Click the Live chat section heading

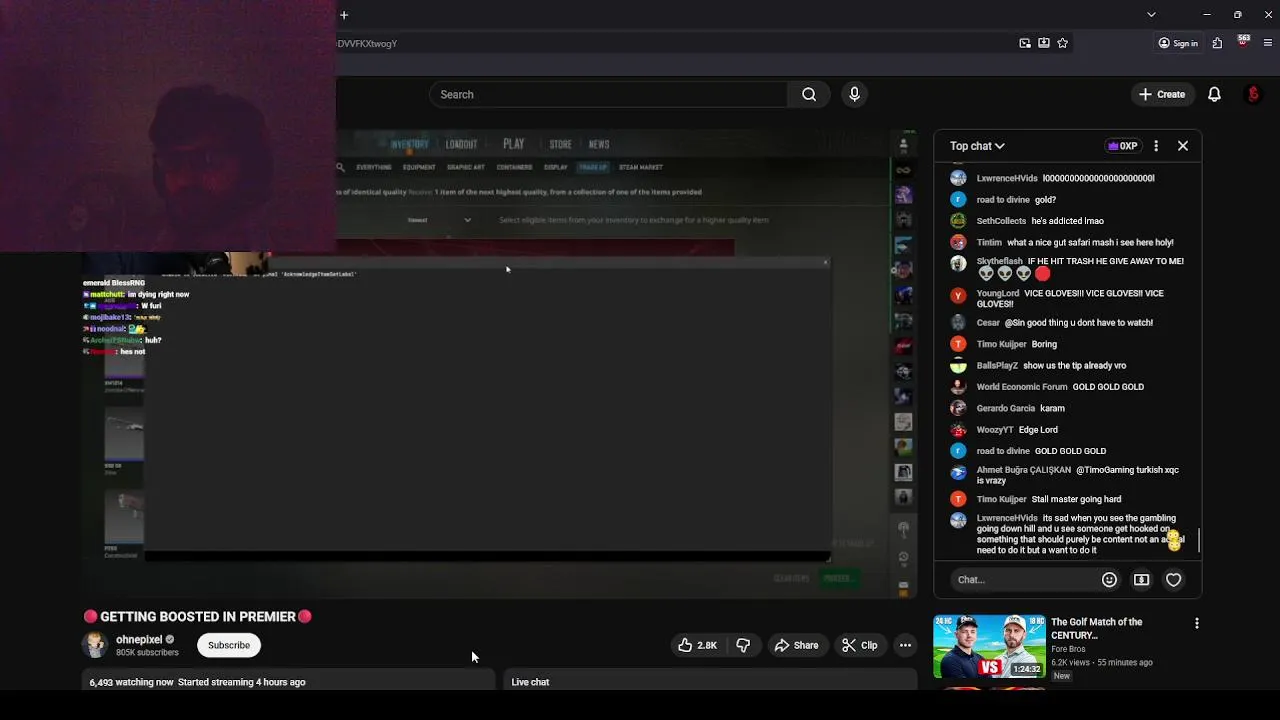(x=530, y=682)
